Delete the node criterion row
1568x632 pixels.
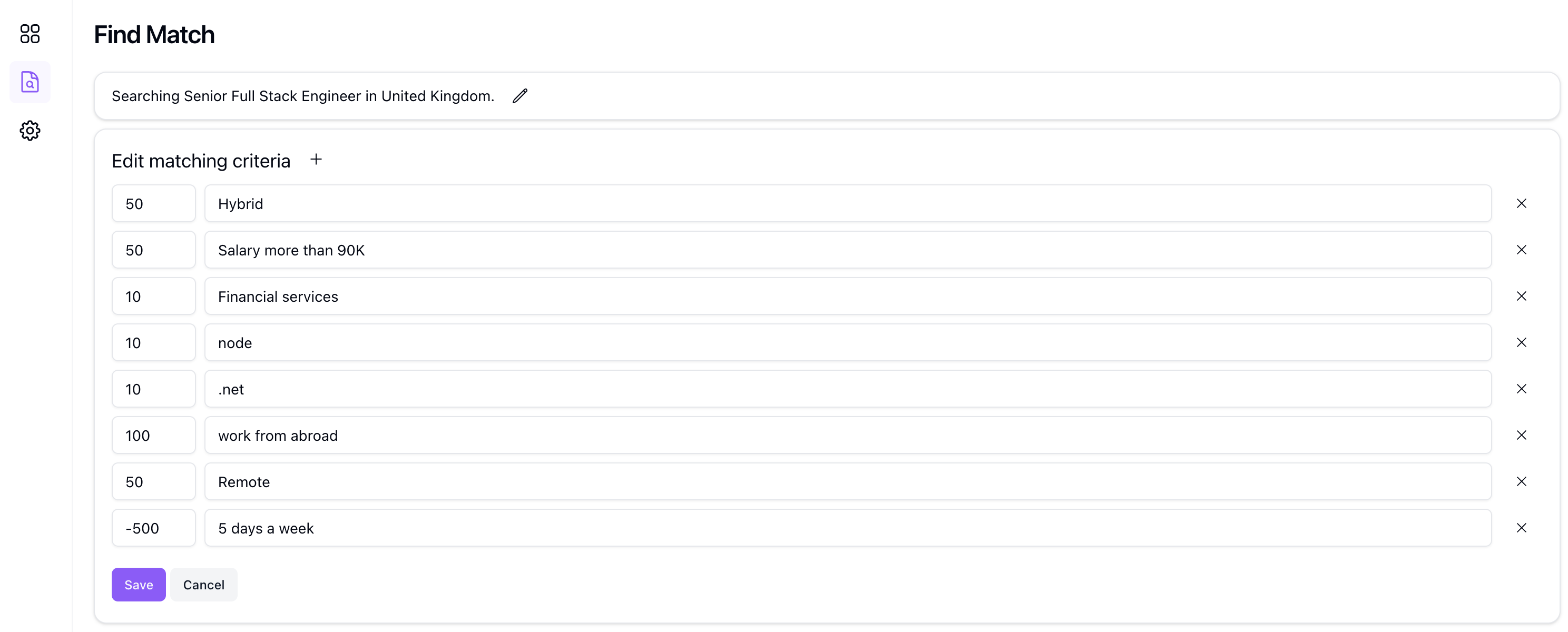tap(1521, 342)
